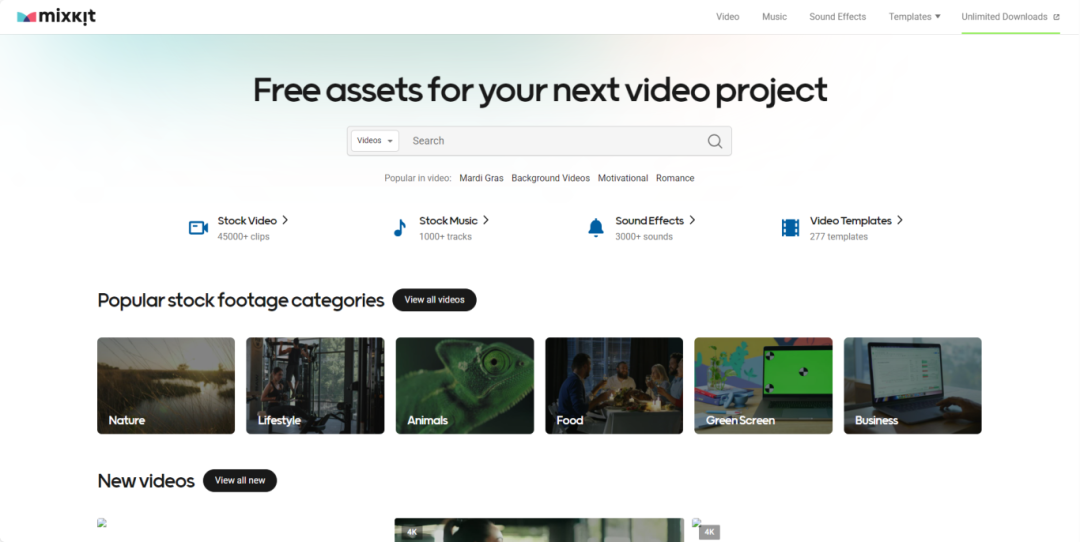Click the Stock Video camera icon
Screen dimensions: 1080x542
[198, 228]
